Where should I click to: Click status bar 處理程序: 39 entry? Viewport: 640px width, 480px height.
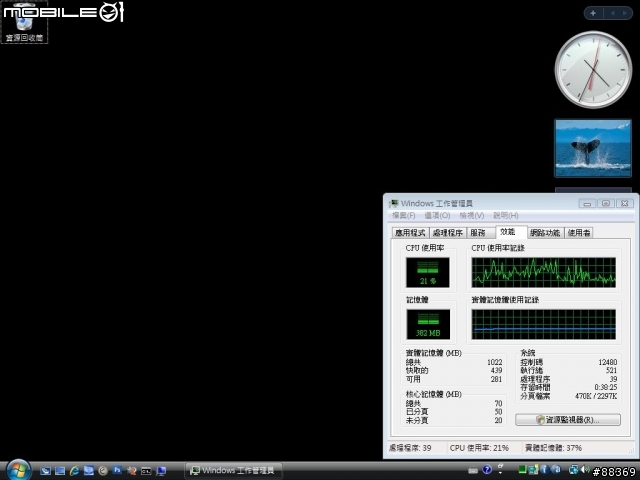tap(410, 448)
